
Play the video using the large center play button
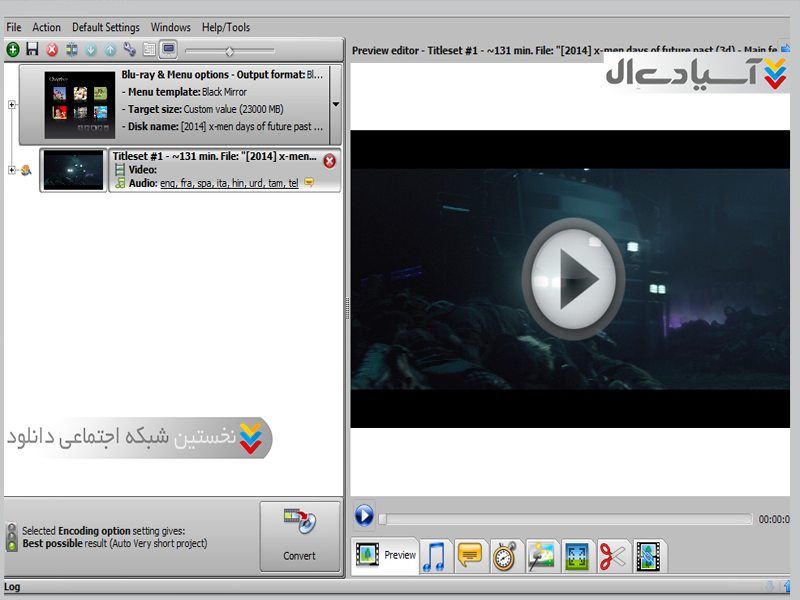pos(574,279)
